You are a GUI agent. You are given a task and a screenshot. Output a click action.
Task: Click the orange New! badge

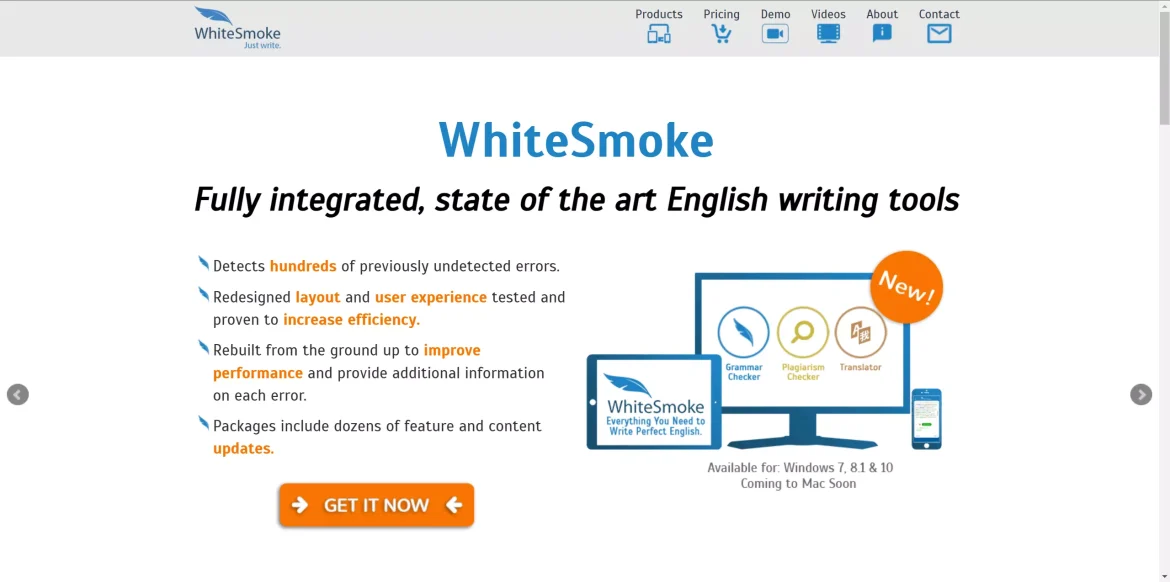907,287
